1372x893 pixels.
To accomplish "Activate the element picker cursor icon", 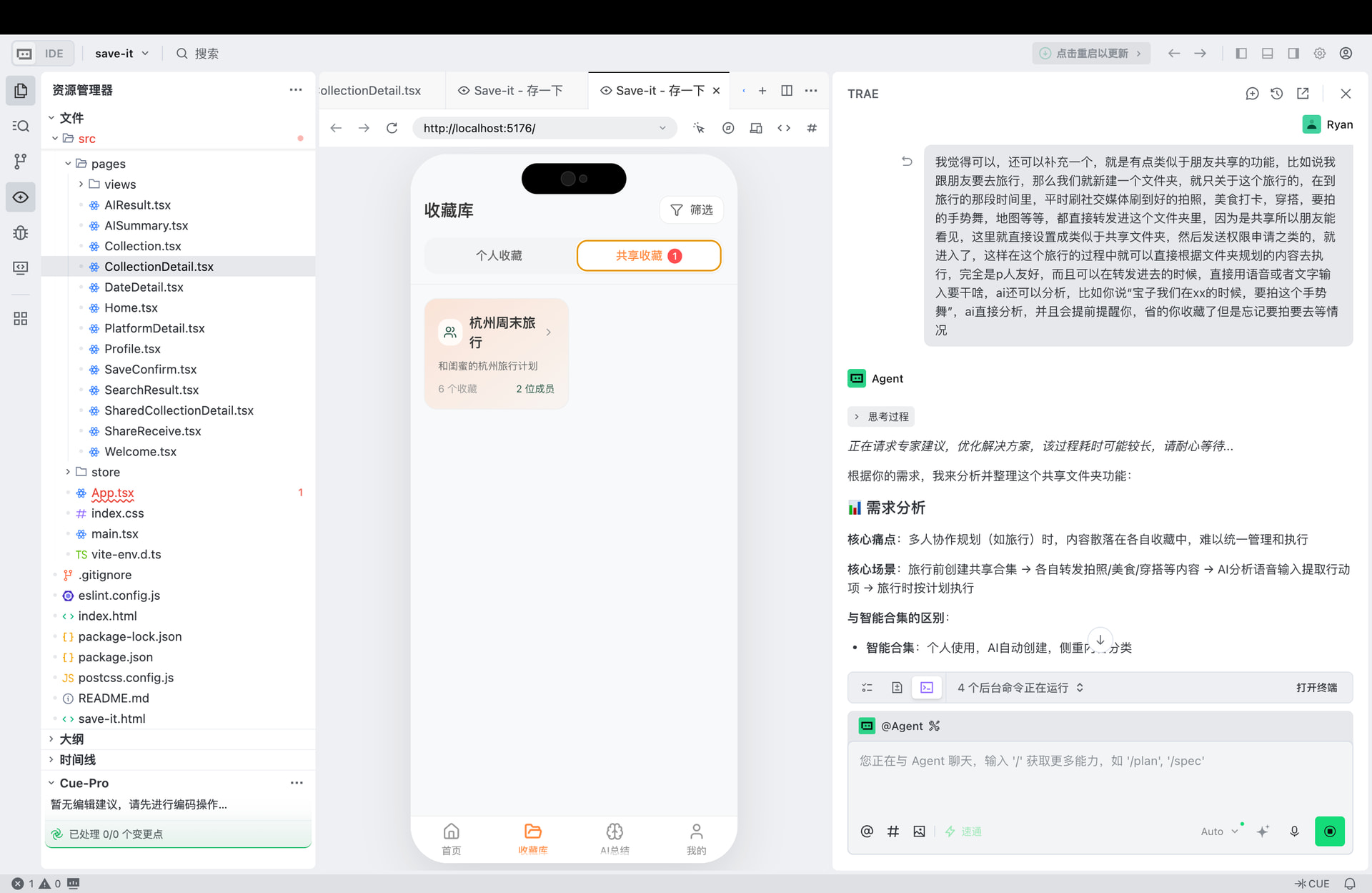I will pyautogui.click(x=699, y=128).
